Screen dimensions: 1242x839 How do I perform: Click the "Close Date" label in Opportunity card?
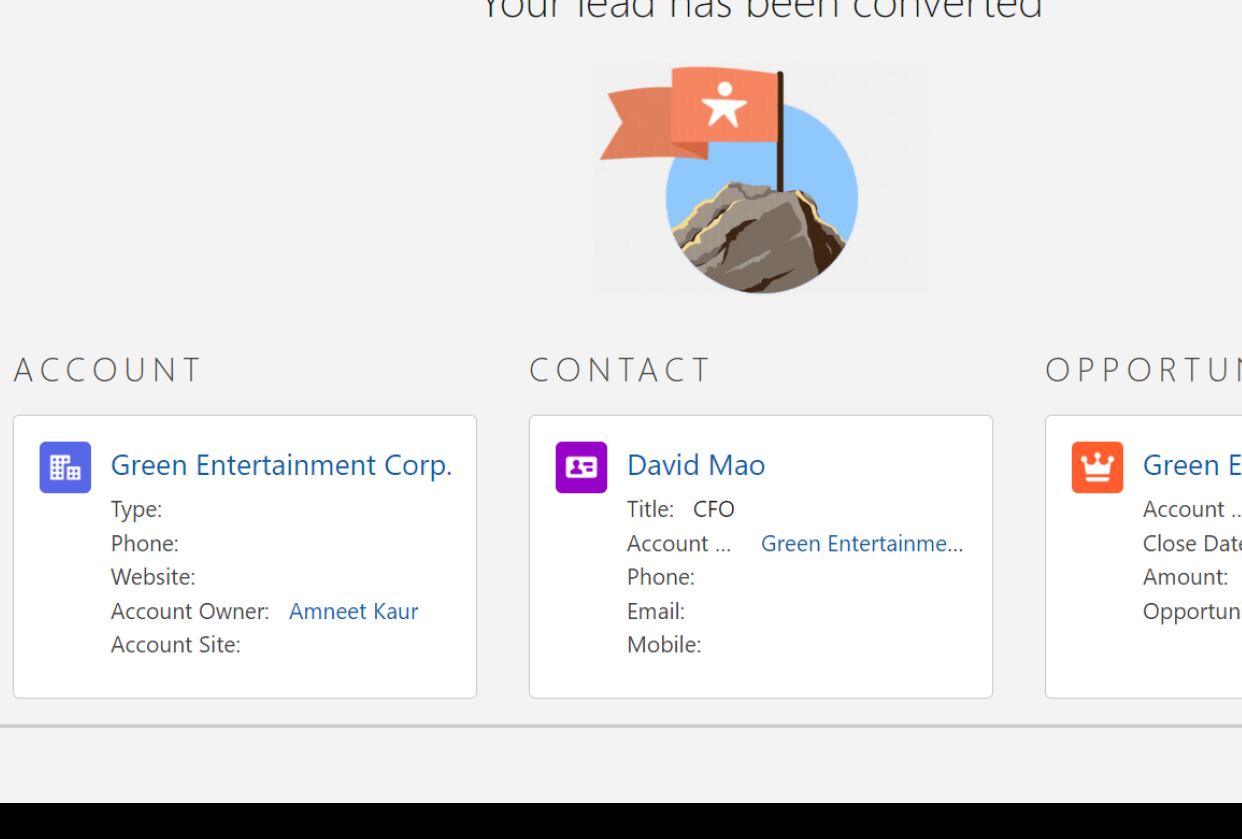1192,543
